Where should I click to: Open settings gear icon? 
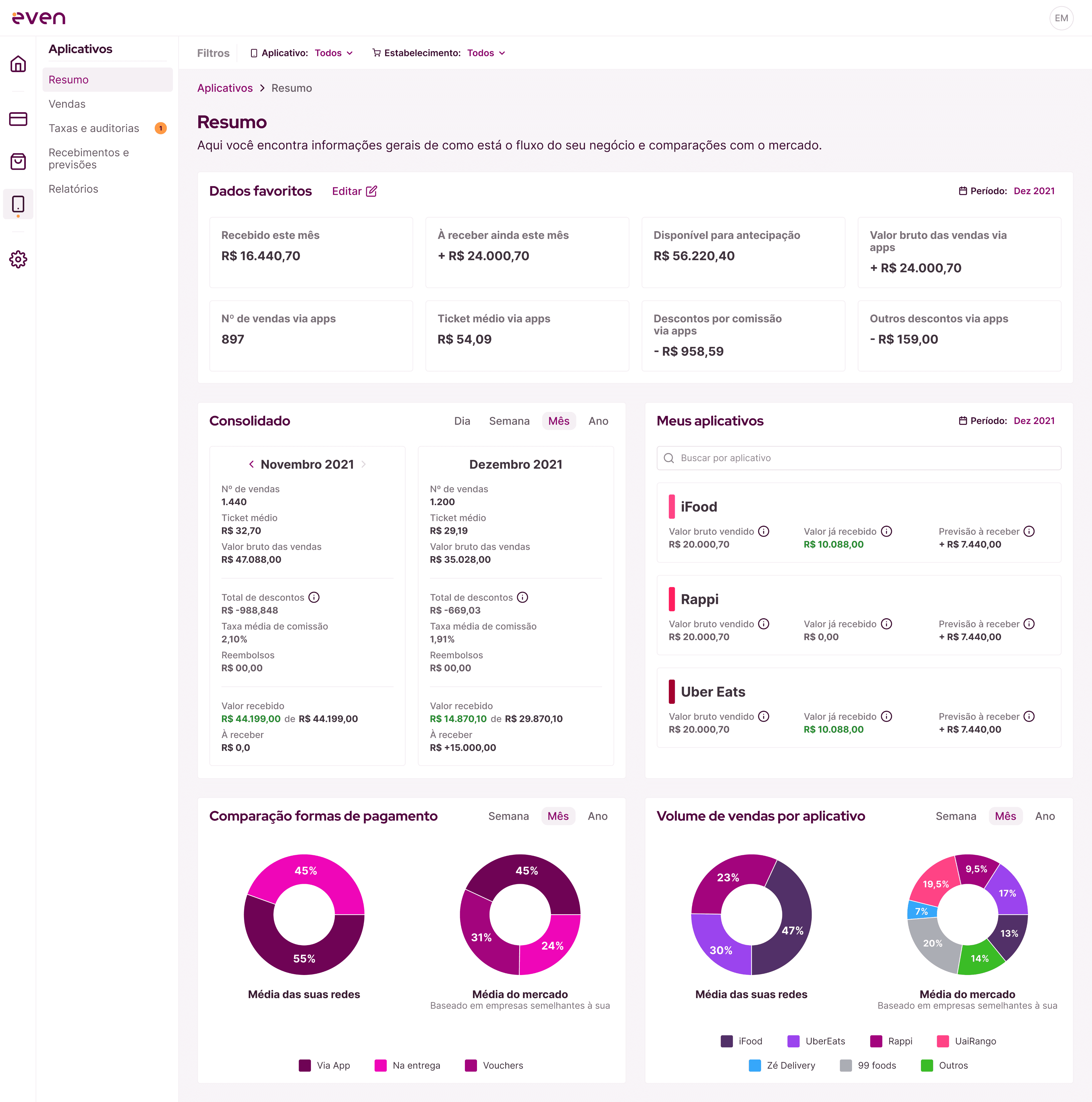click(18, 260)
